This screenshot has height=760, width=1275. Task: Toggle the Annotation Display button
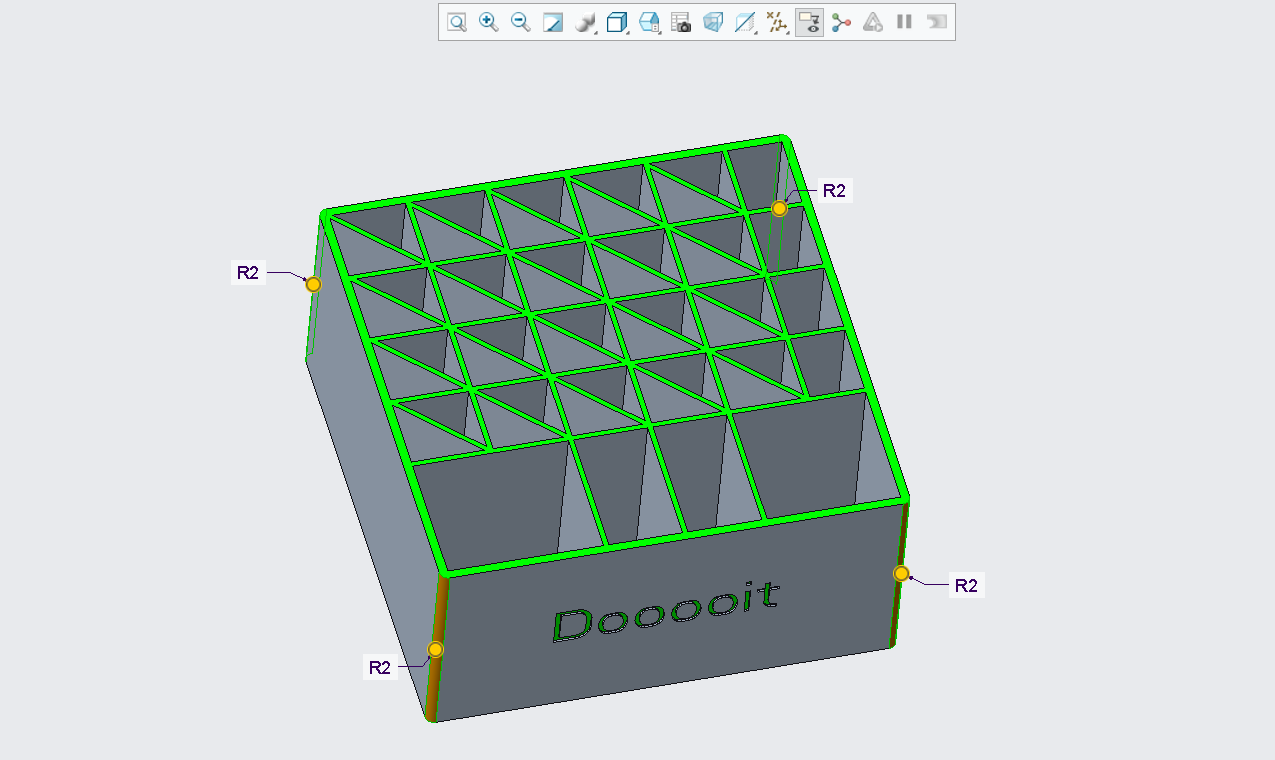click(809, 22)
